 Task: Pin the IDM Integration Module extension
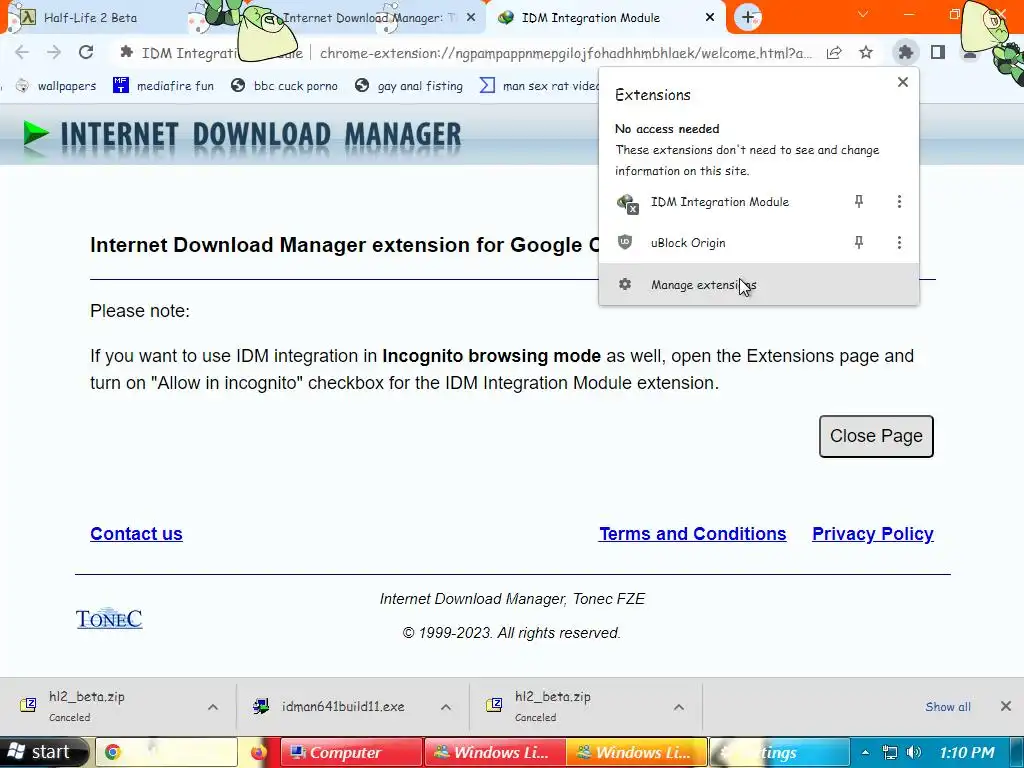pyautogui.click(x=859, y=202)
